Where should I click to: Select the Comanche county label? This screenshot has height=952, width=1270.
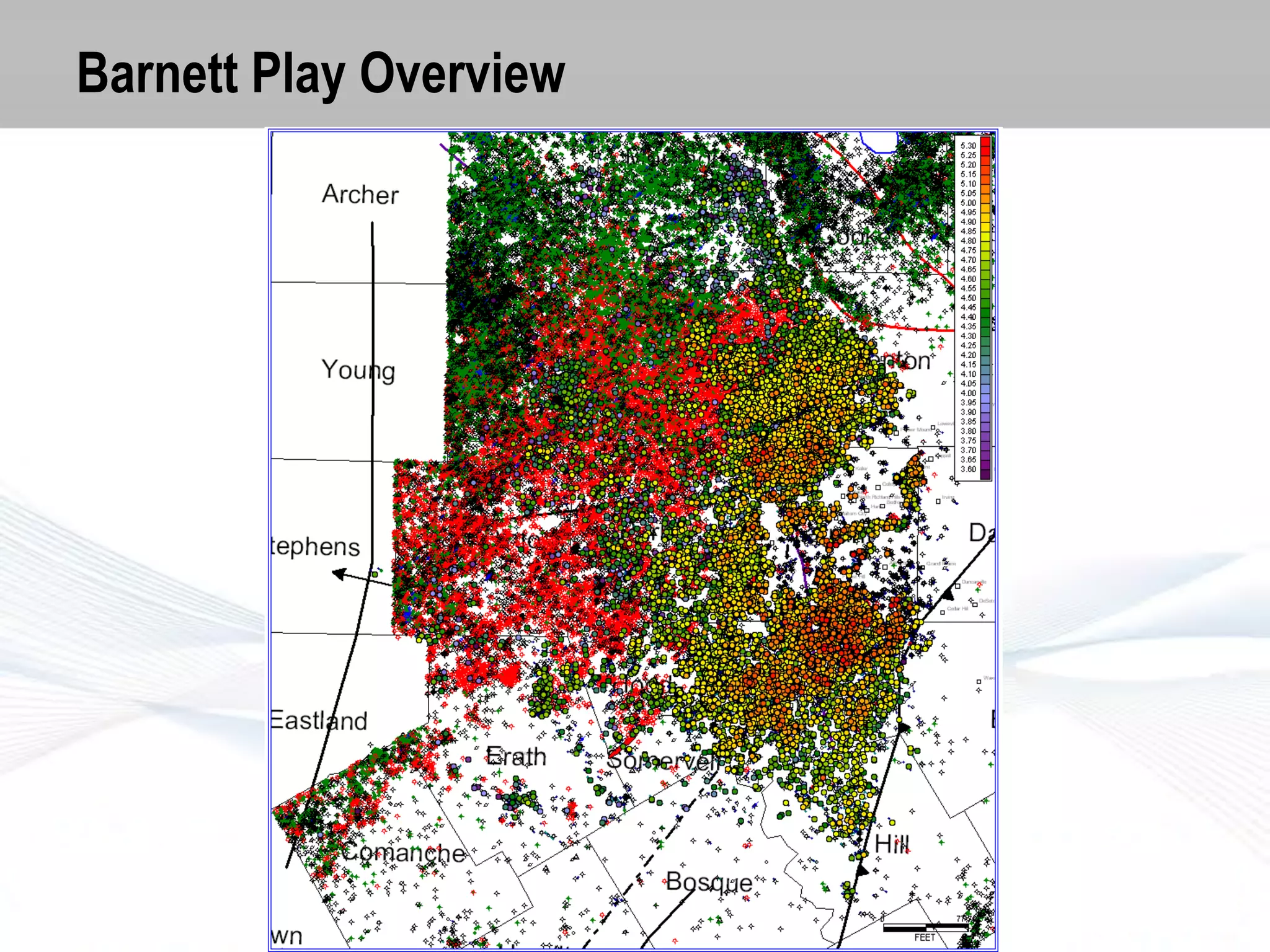(404, 853)
